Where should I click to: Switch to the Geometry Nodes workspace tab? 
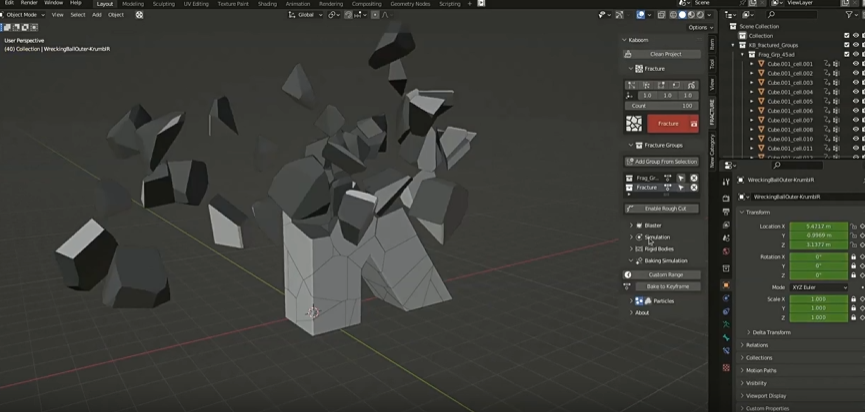click(410, 4)
